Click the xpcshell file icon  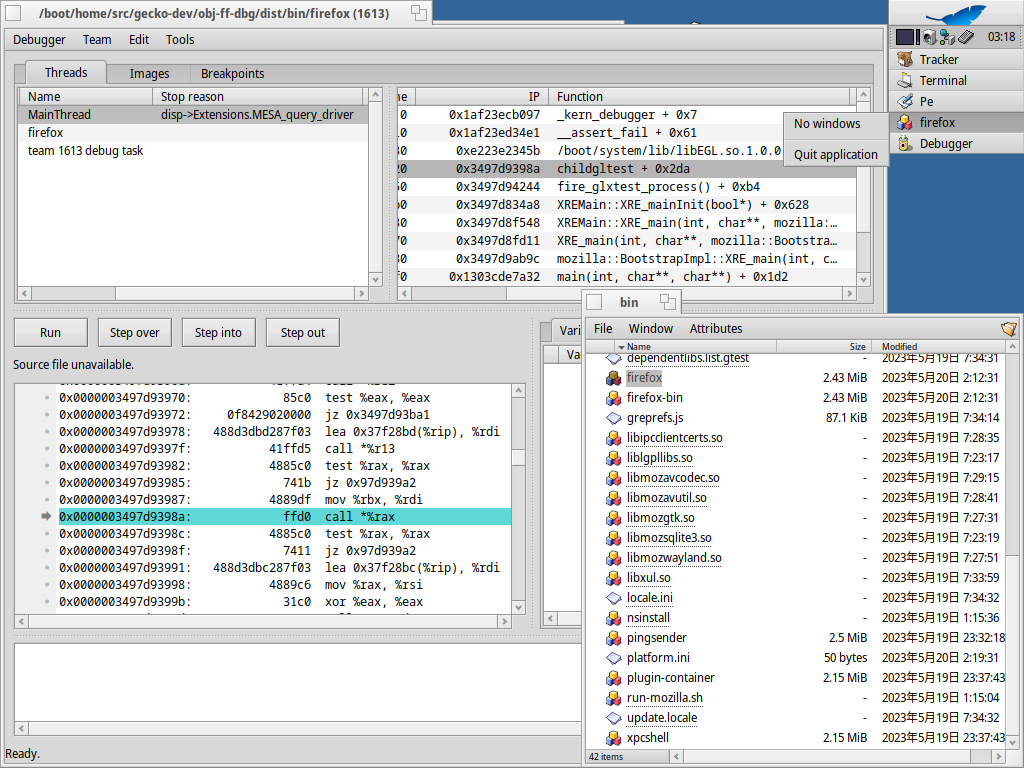613,739
